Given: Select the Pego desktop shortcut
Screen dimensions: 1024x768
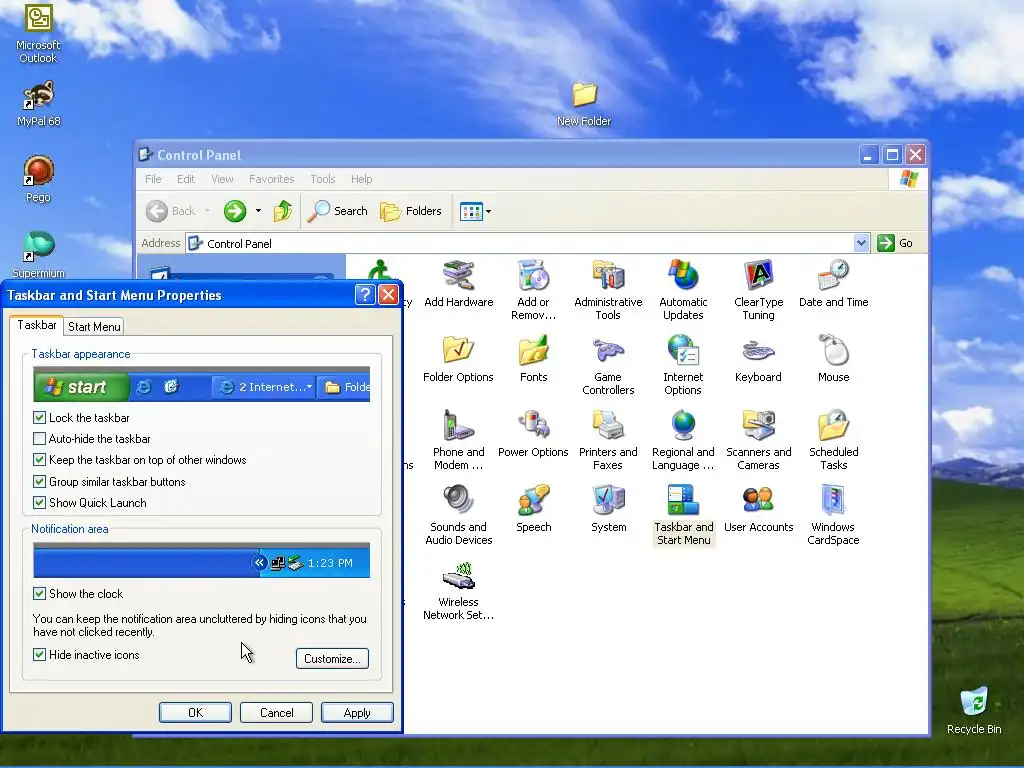Looking at the screenshot, I should click(x=38, y=179).
